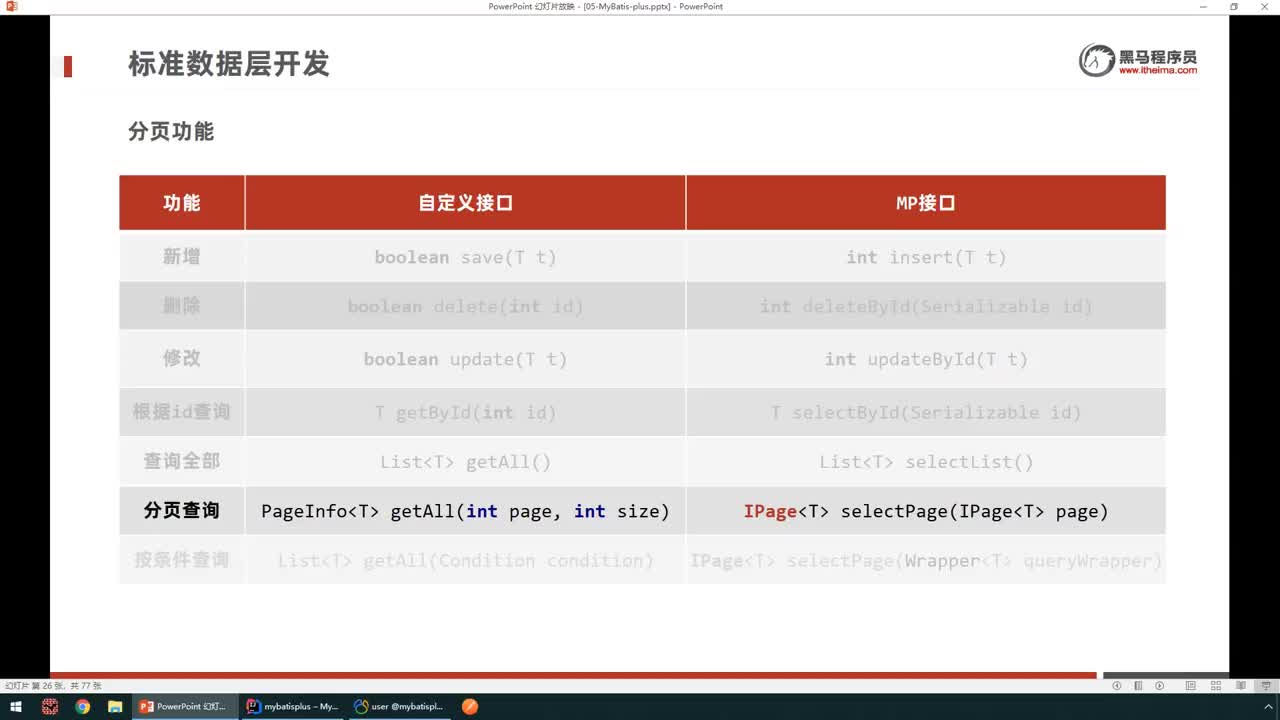The width and height of the screenshot is (1280, 720).
Task: Click the boolean save(T t) cell
Action: [466, 257]
